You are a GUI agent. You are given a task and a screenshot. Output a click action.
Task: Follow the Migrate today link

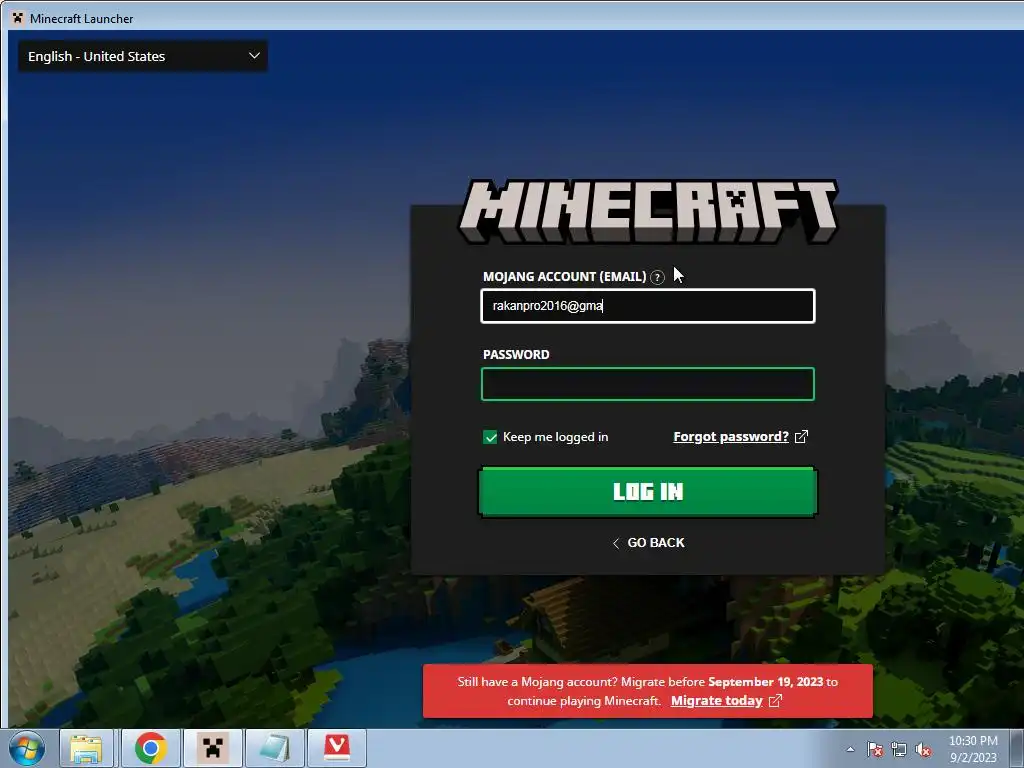click(716, 701)
